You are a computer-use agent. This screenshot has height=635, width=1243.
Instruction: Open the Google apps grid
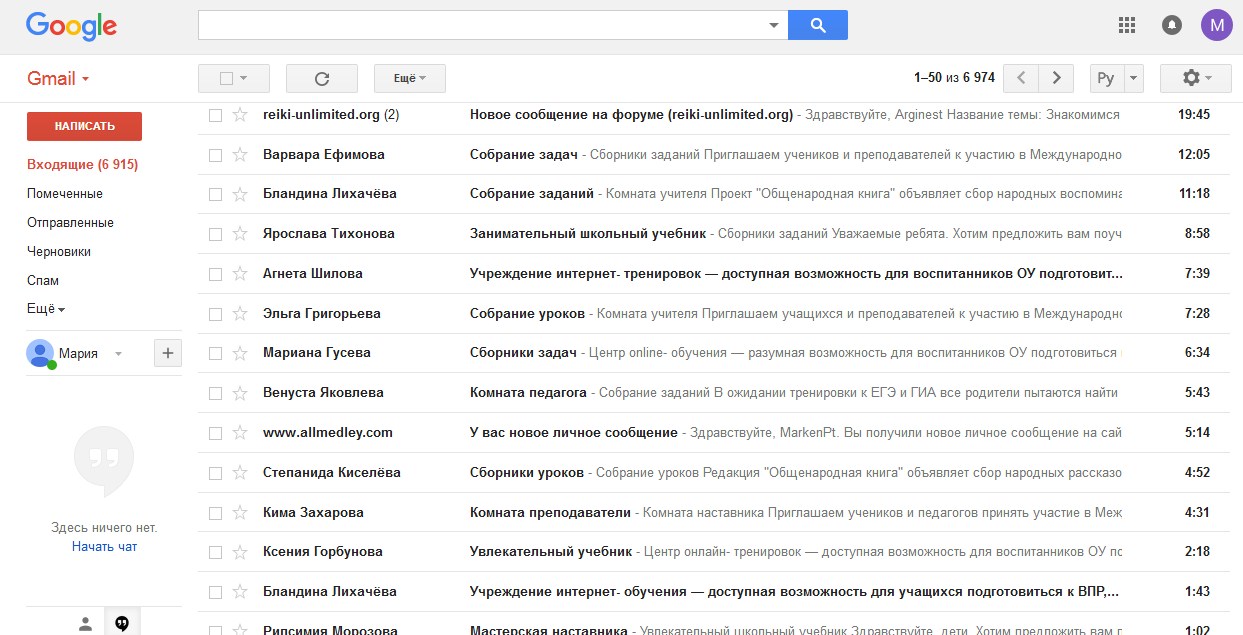click(x=1127, y=25)
